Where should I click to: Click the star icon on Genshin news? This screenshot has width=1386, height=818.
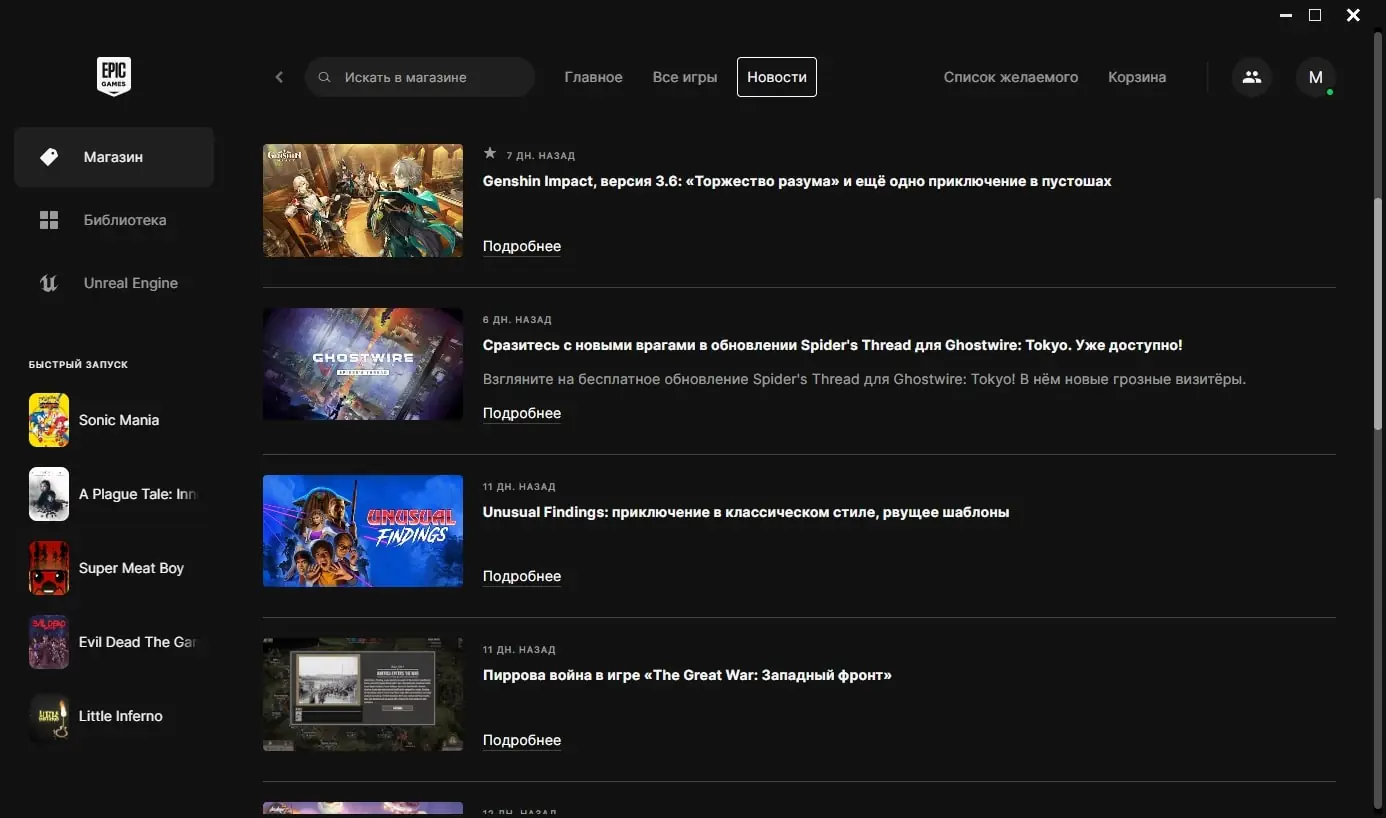pyautogui.click(x=490, y=154)
